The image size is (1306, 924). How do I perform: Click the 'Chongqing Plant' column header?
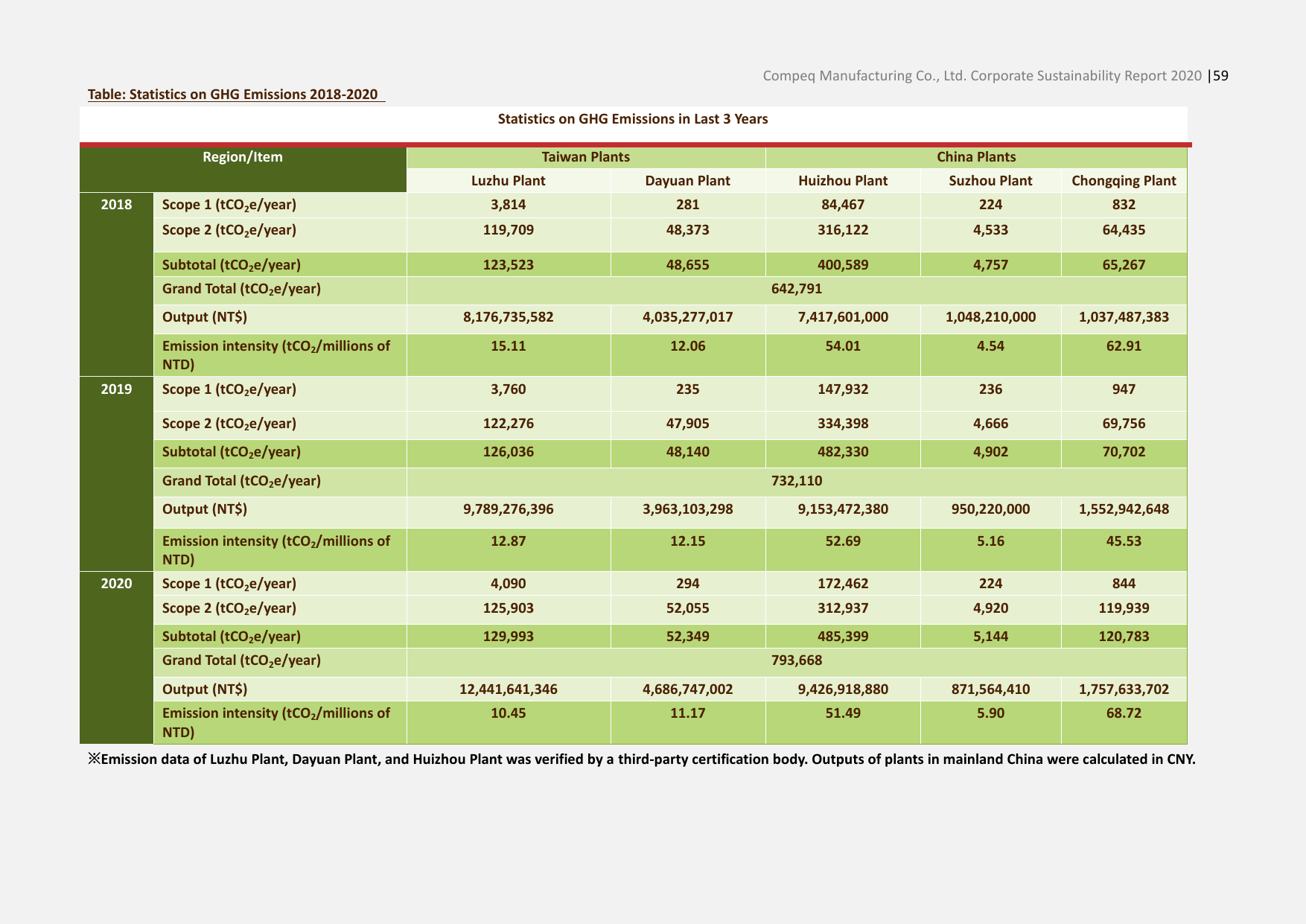[x=1124, y=181]
